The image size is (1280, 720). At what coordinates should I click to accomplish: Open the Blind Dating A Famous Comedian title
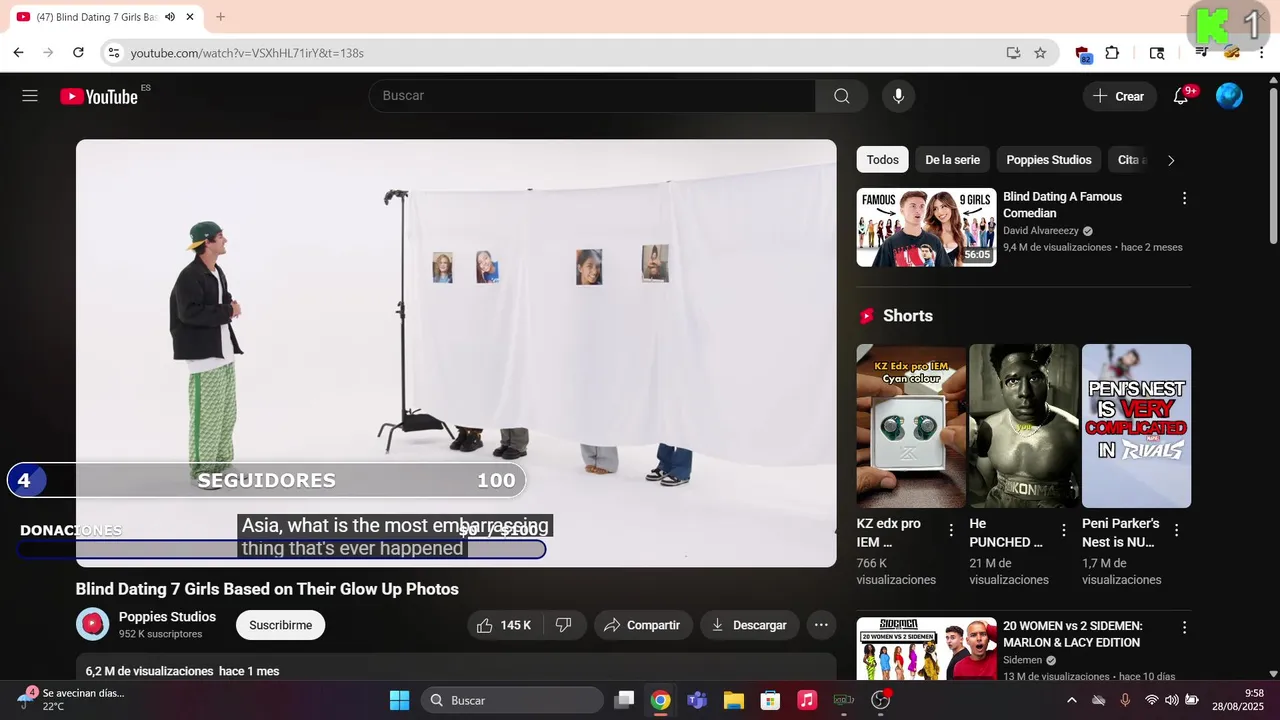1062,205
